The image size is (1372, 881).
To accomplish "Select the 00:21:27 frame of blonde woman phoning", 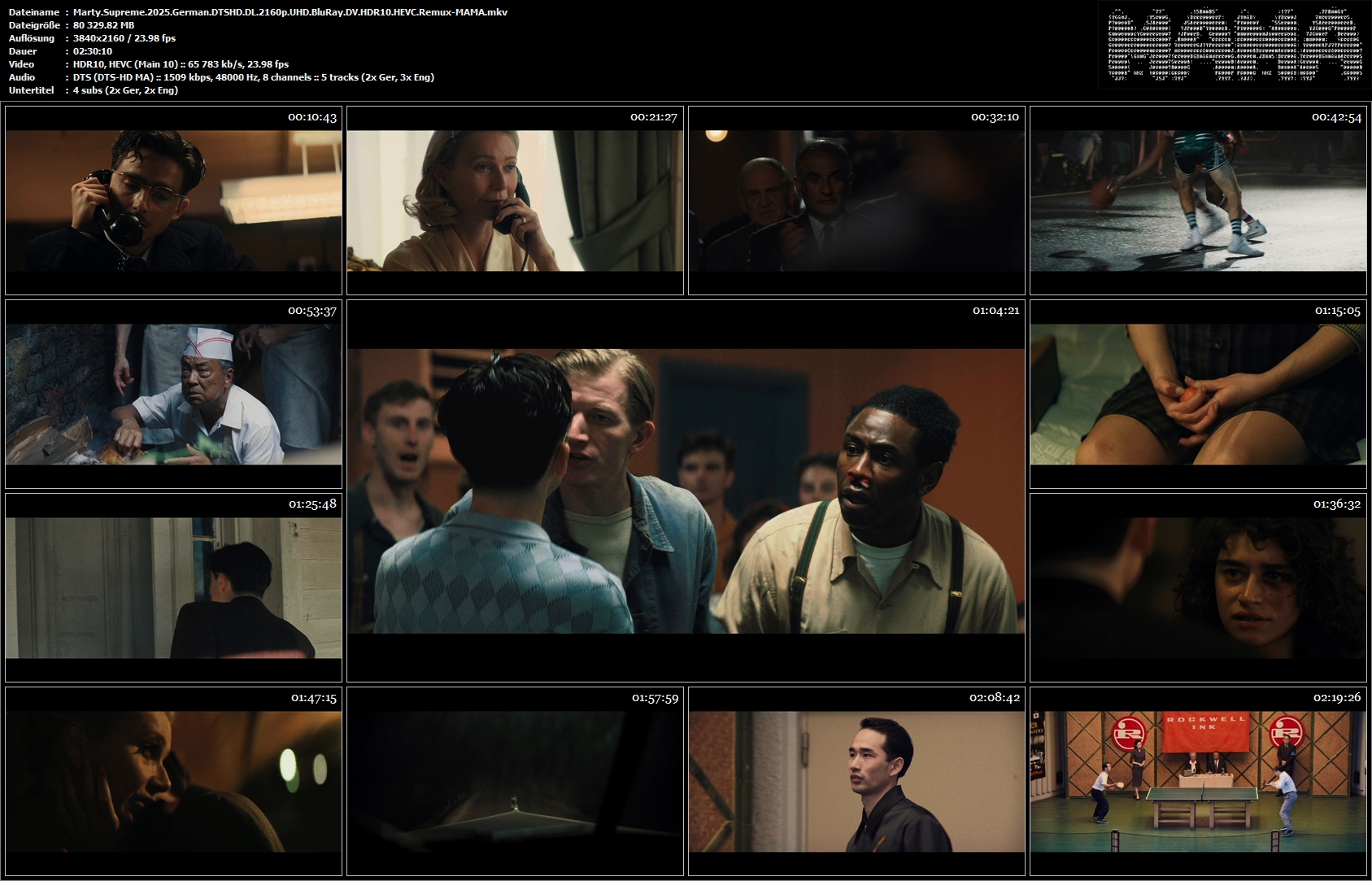I will tap(515, 200).
